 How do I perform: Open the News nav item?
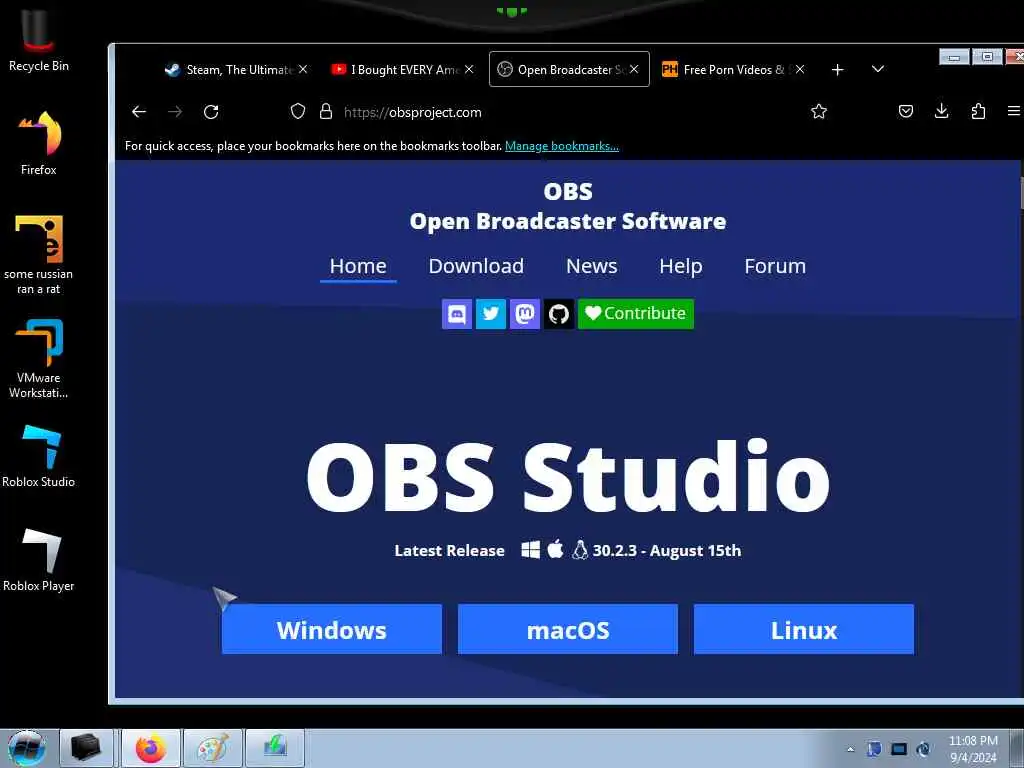click(592, 266)
